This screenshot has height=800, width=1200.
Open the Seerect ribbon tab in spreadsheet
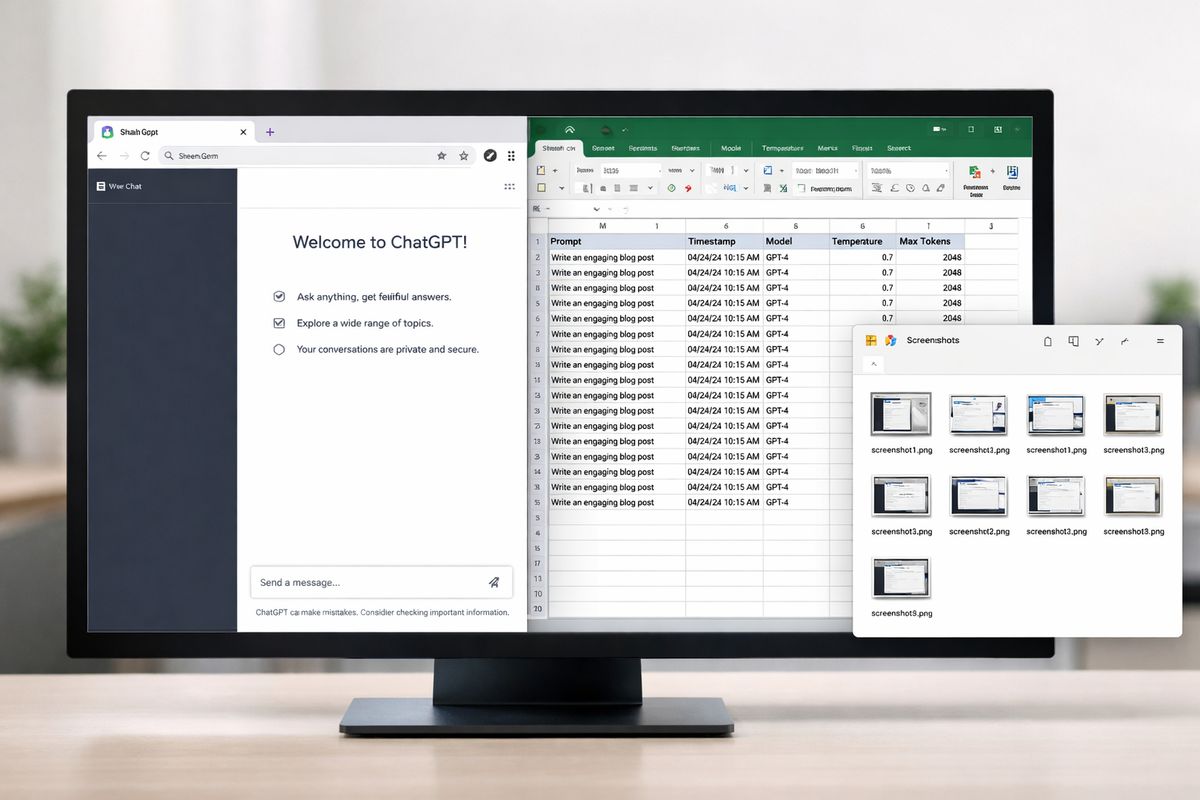pos(899,148)
